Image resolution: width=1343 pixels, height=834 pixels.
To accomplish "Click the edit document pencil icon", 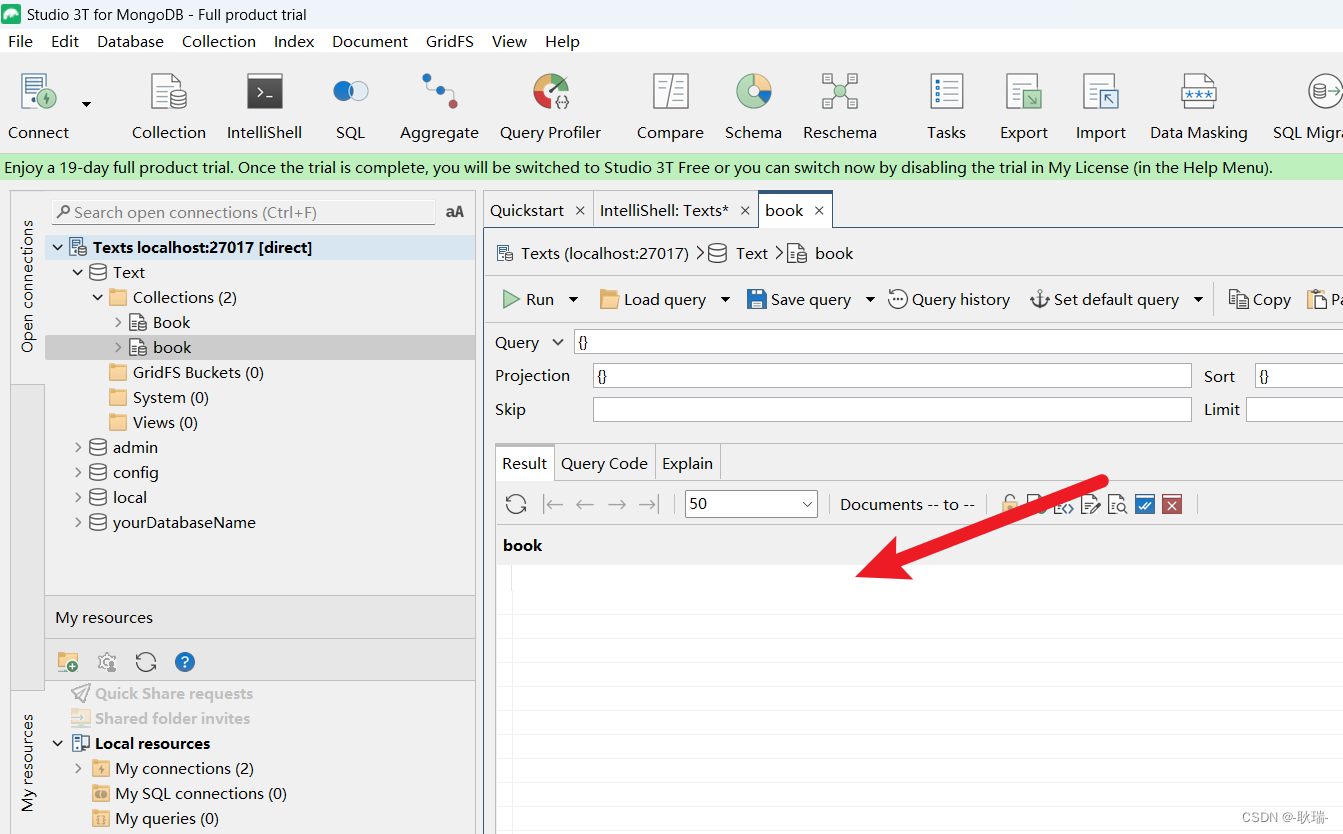I will pyautogui.click(x=1090, y=504).
